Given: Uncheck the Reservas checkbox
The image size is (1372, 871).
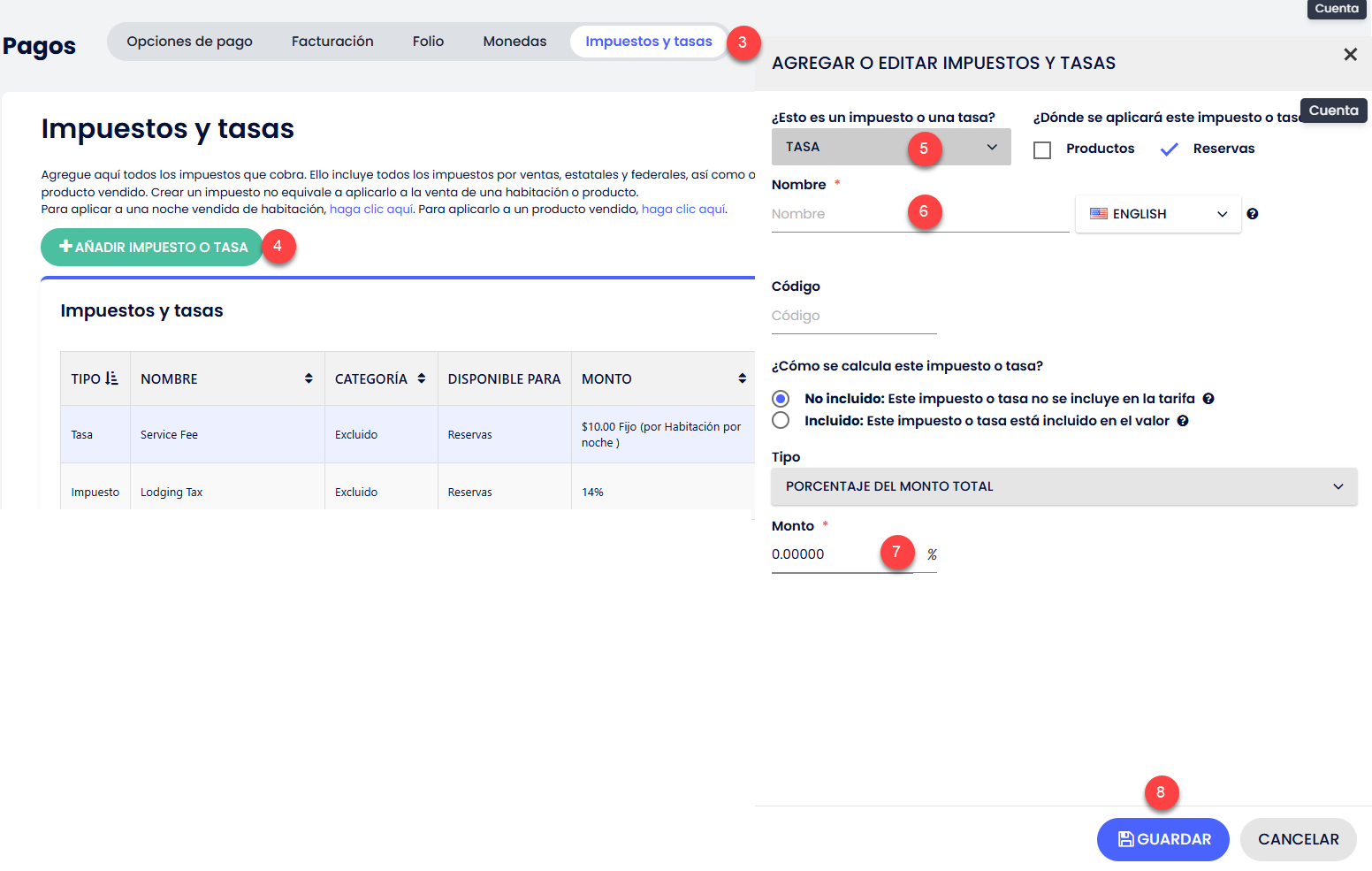Looking at the screenshot, I should click(1169, 149).
